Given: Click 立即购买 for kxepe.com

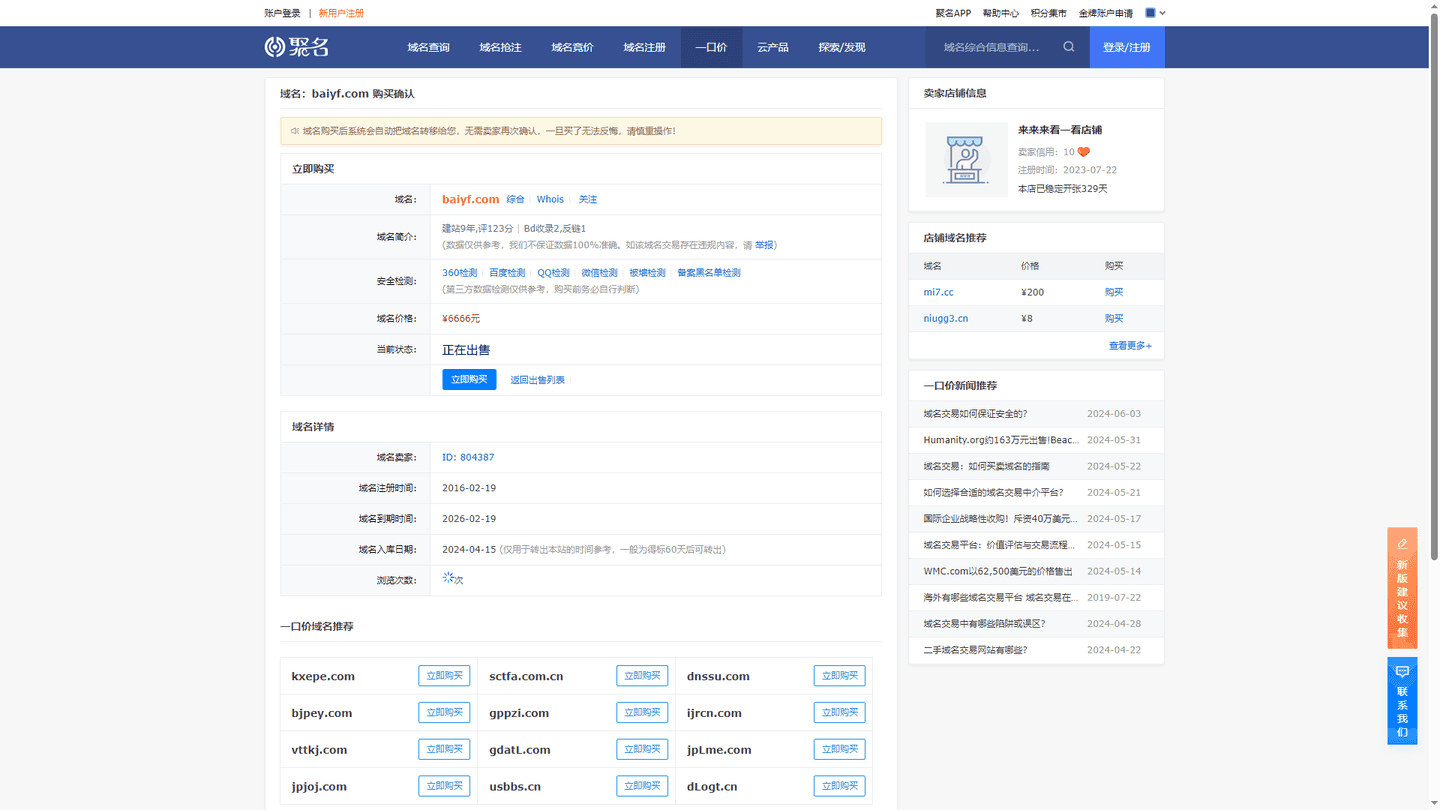Looking at the screenshot, I should [x=444, y=676].
